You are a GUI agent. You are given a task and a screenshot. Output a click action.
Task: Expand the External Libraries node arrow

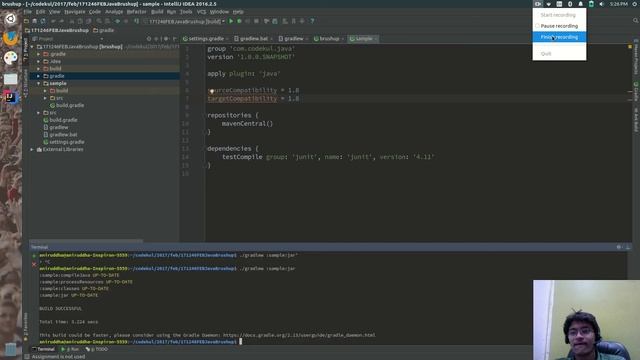(x=32, y=150)
